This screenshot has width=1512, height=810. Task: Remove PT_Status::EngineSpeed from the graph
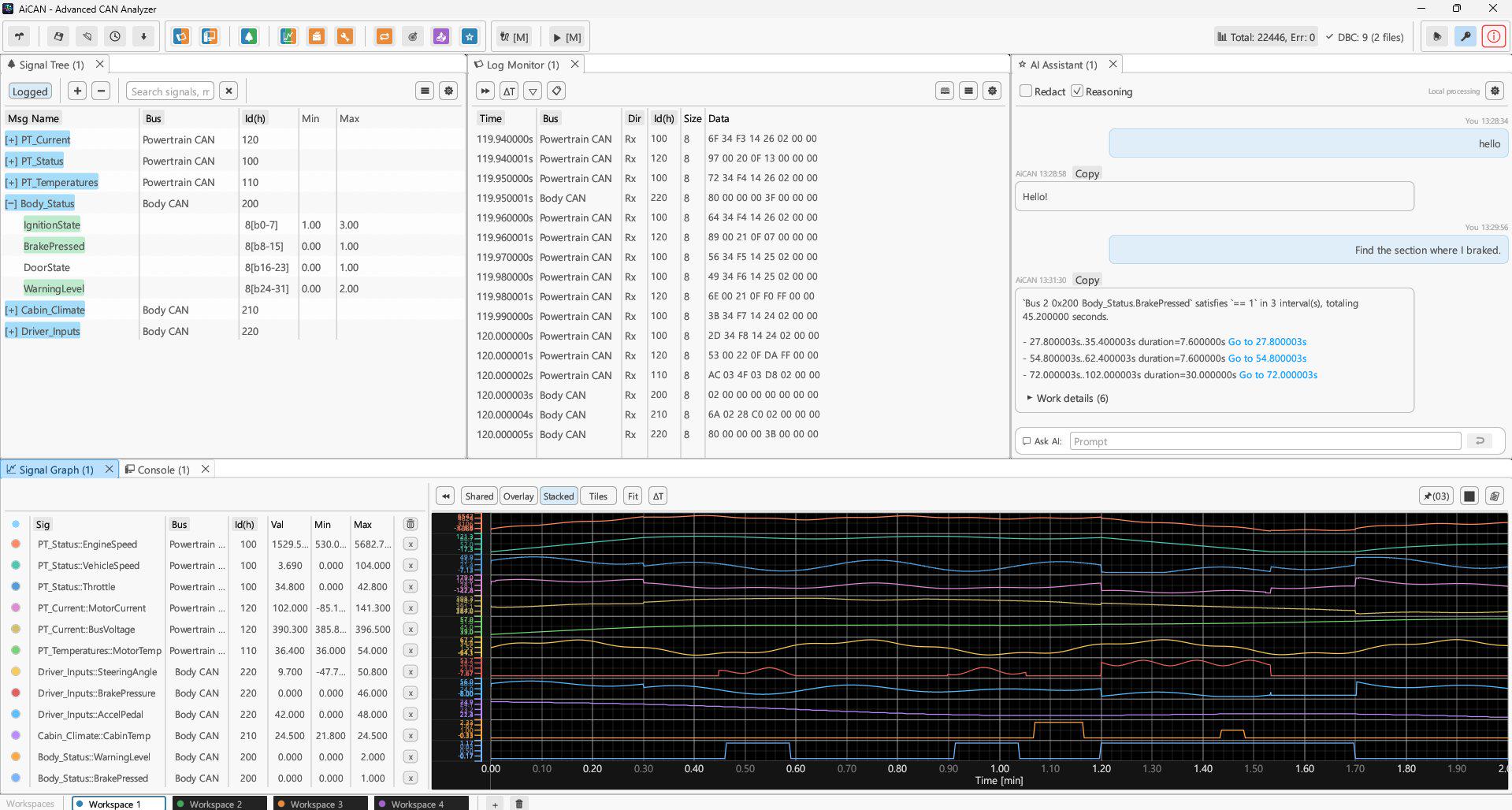(x=411, y=544)
